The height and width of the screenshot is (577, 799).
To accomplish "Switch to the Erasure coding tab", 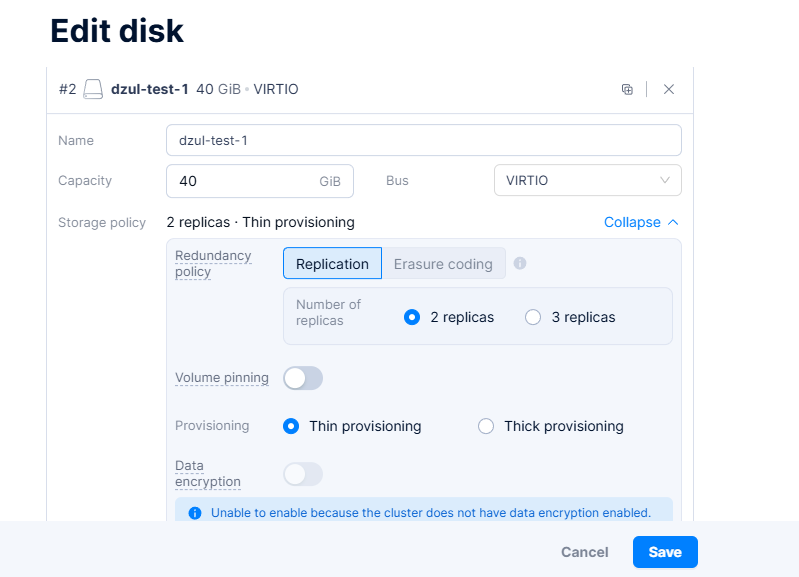I will (x=443, y=264).
